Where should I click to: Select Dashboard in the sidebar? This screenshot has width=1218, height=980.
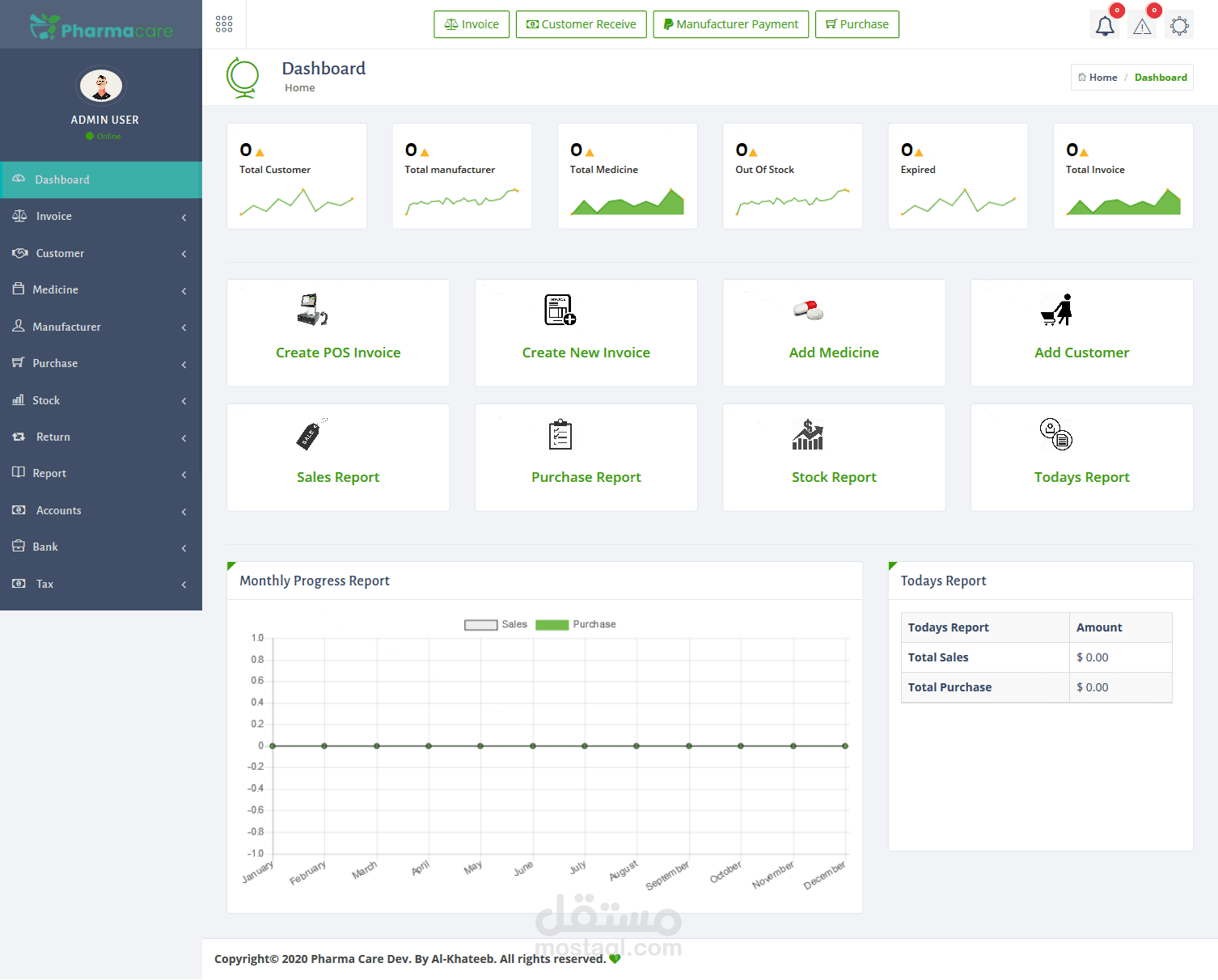pos(101,180)
